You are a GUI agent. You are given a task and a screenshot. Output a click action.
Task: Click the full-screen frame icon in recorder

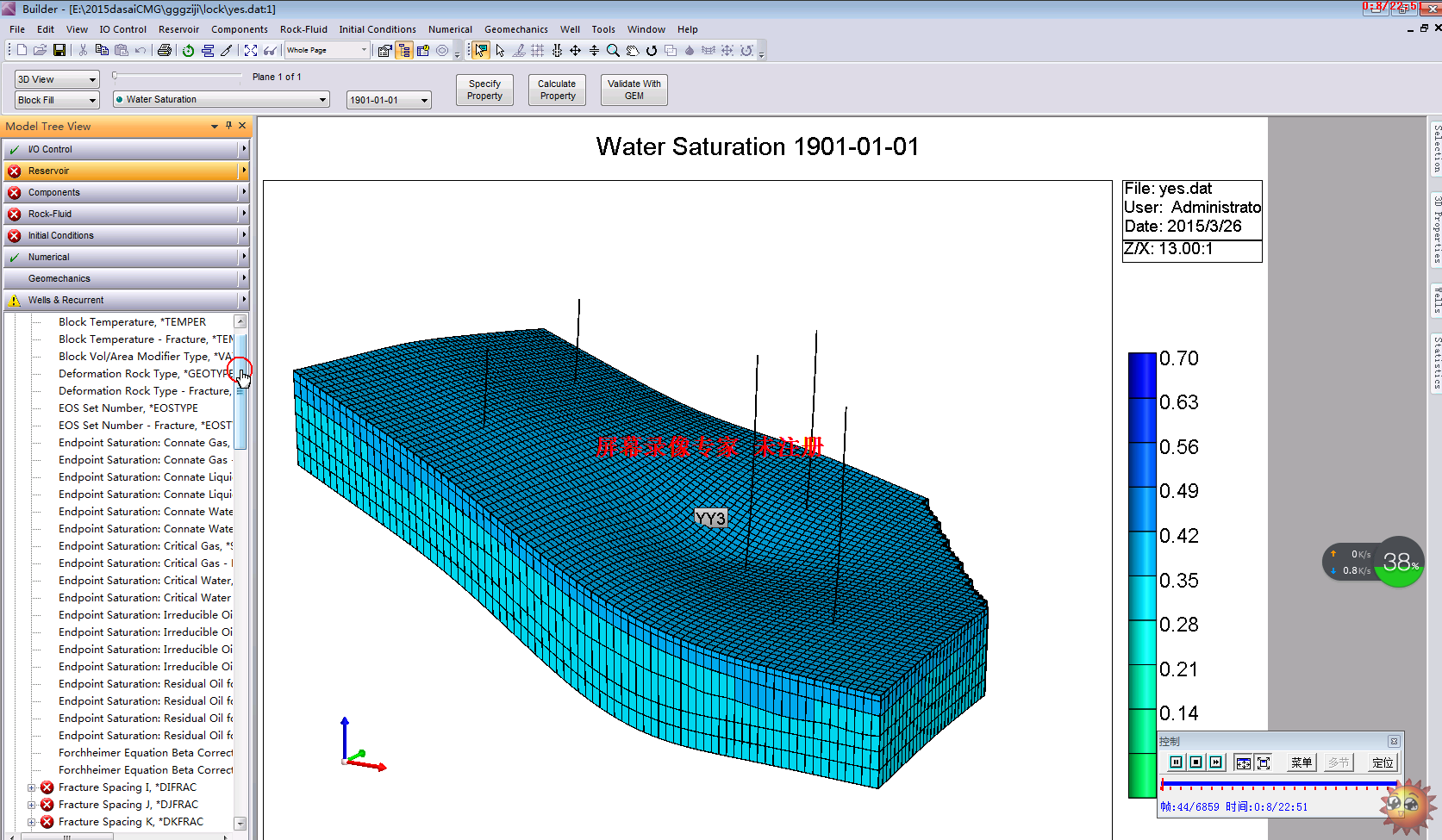click(1264, 762)
